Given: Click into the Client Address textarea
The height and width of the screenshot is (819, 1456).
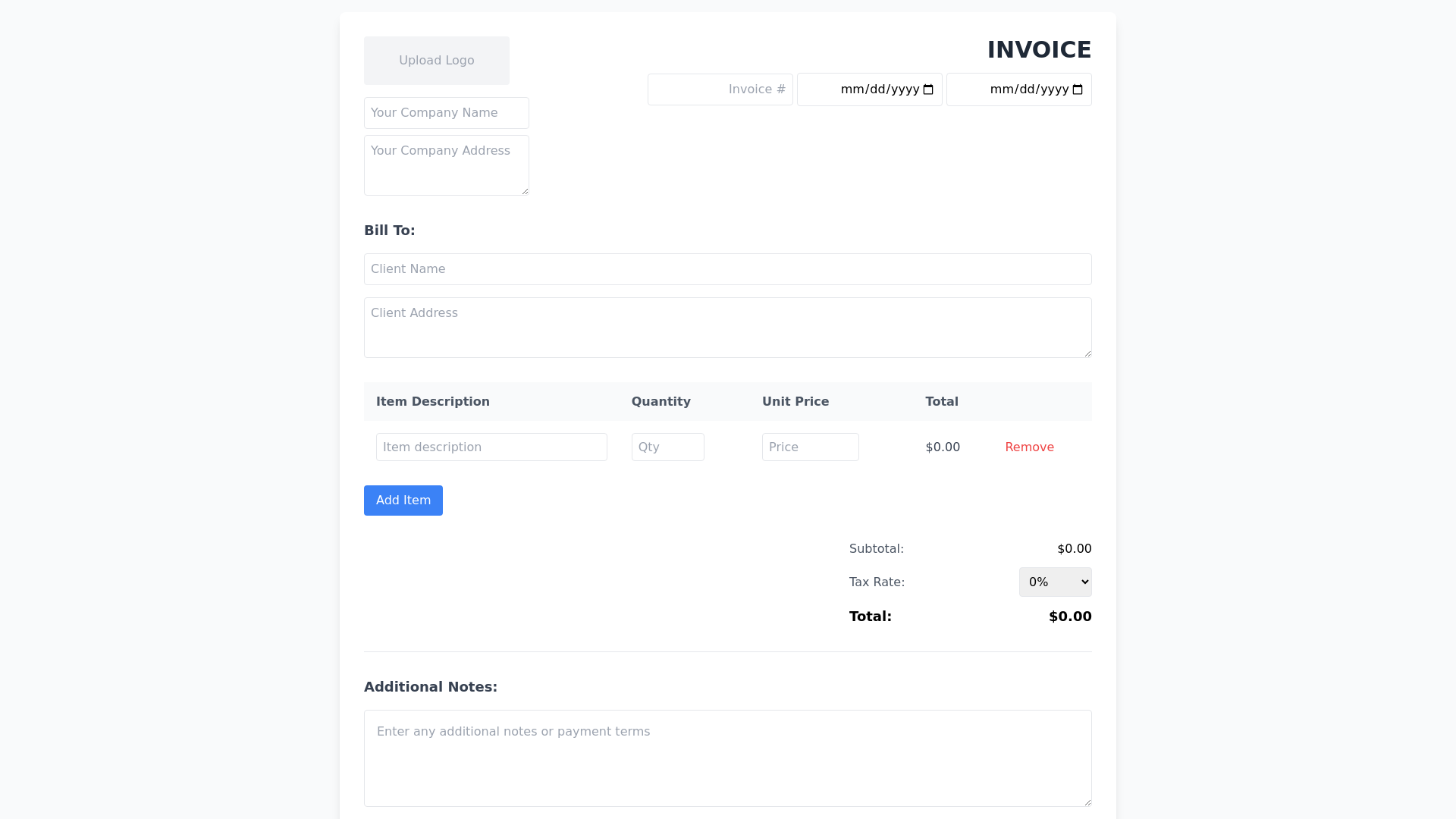Looking at the screenshot, I should click(728, 328).
